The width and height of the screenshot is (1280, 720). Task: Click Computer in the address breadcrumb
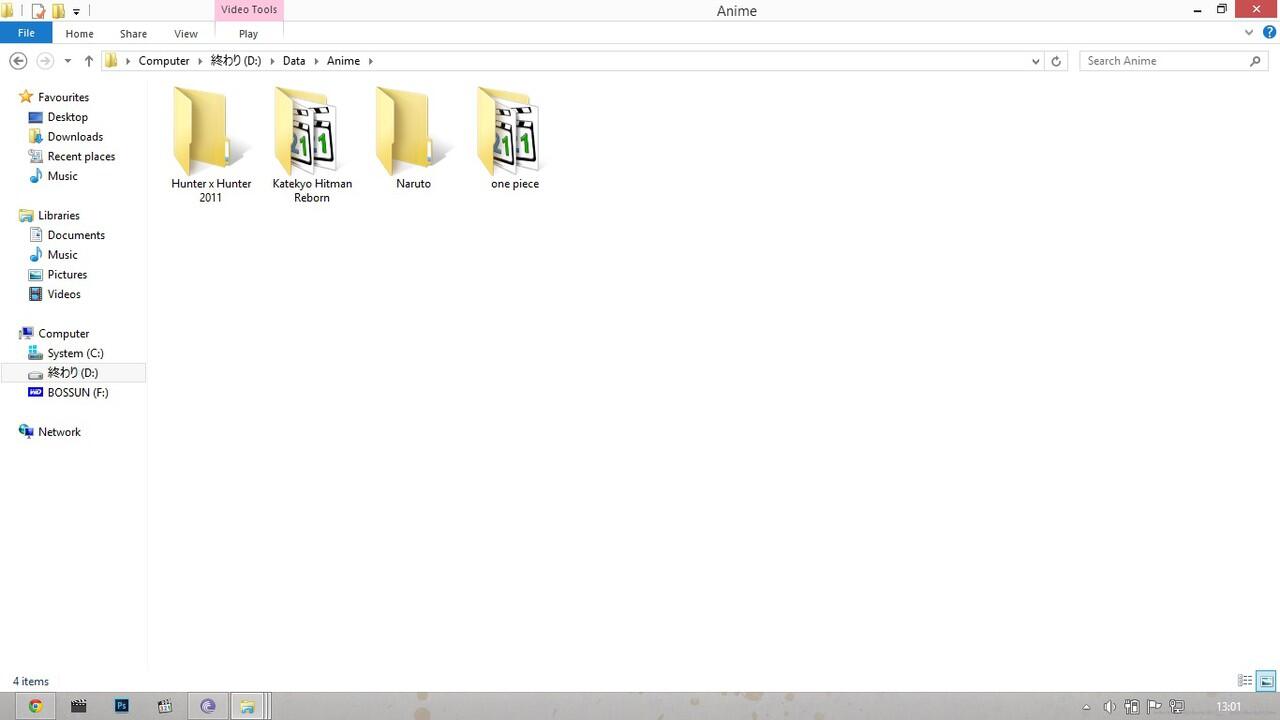pyautogui.click(x=164, y=61)
